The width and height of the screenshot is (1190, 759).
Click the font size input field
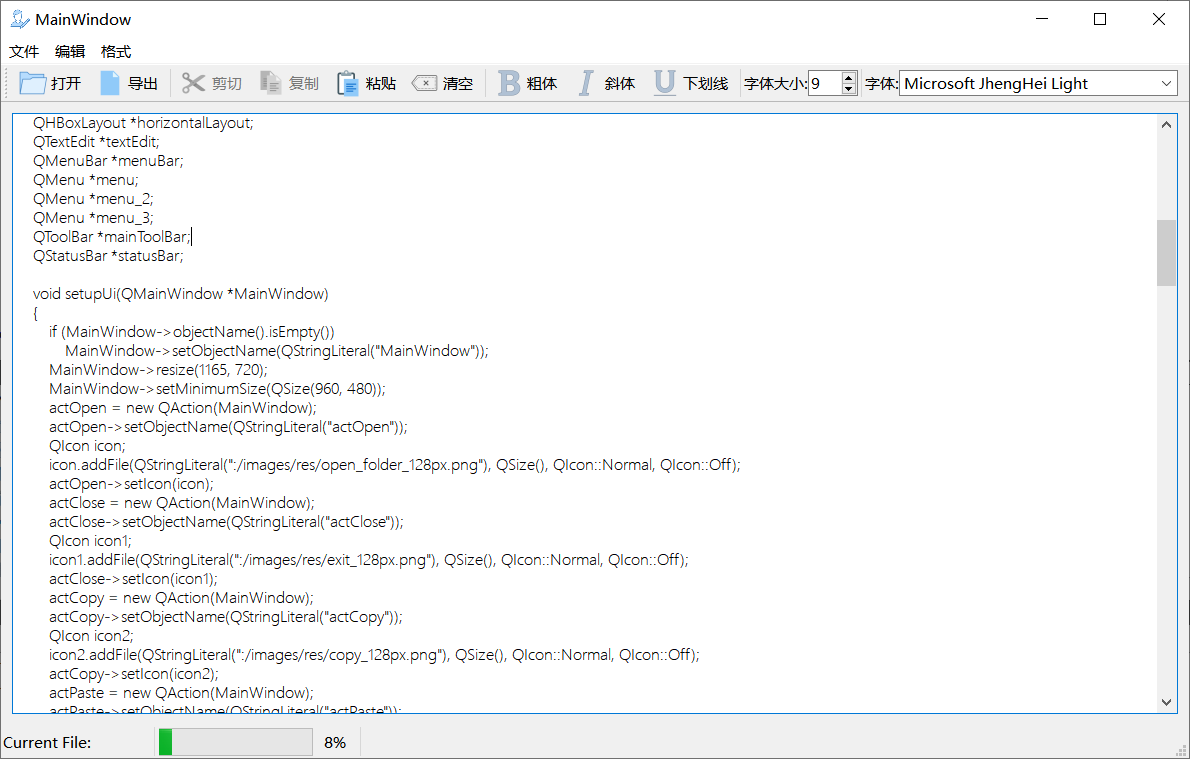click(824, 84)
